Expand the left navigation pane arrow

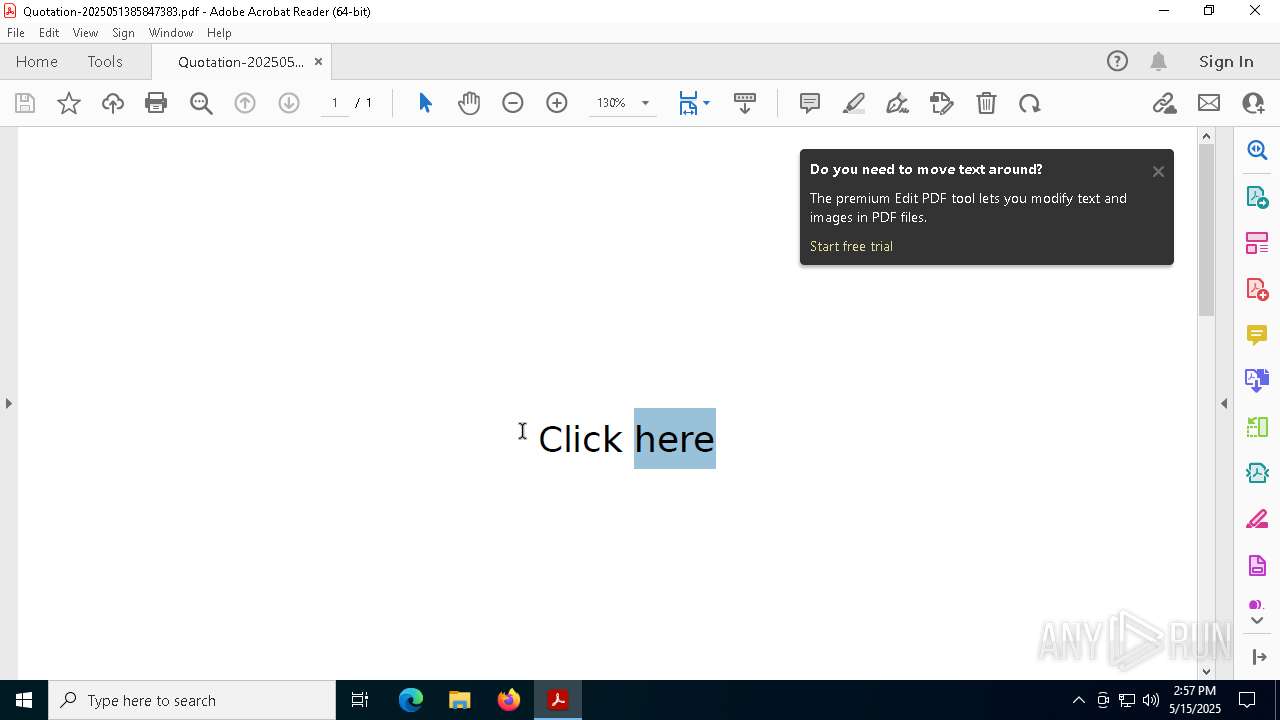tap(9, 403)
